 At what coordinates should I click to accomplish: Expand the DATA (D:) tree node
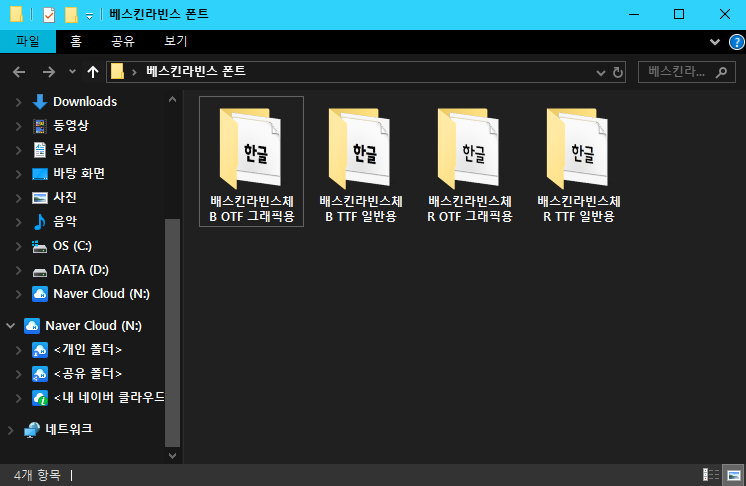click(x=18, y=270)
